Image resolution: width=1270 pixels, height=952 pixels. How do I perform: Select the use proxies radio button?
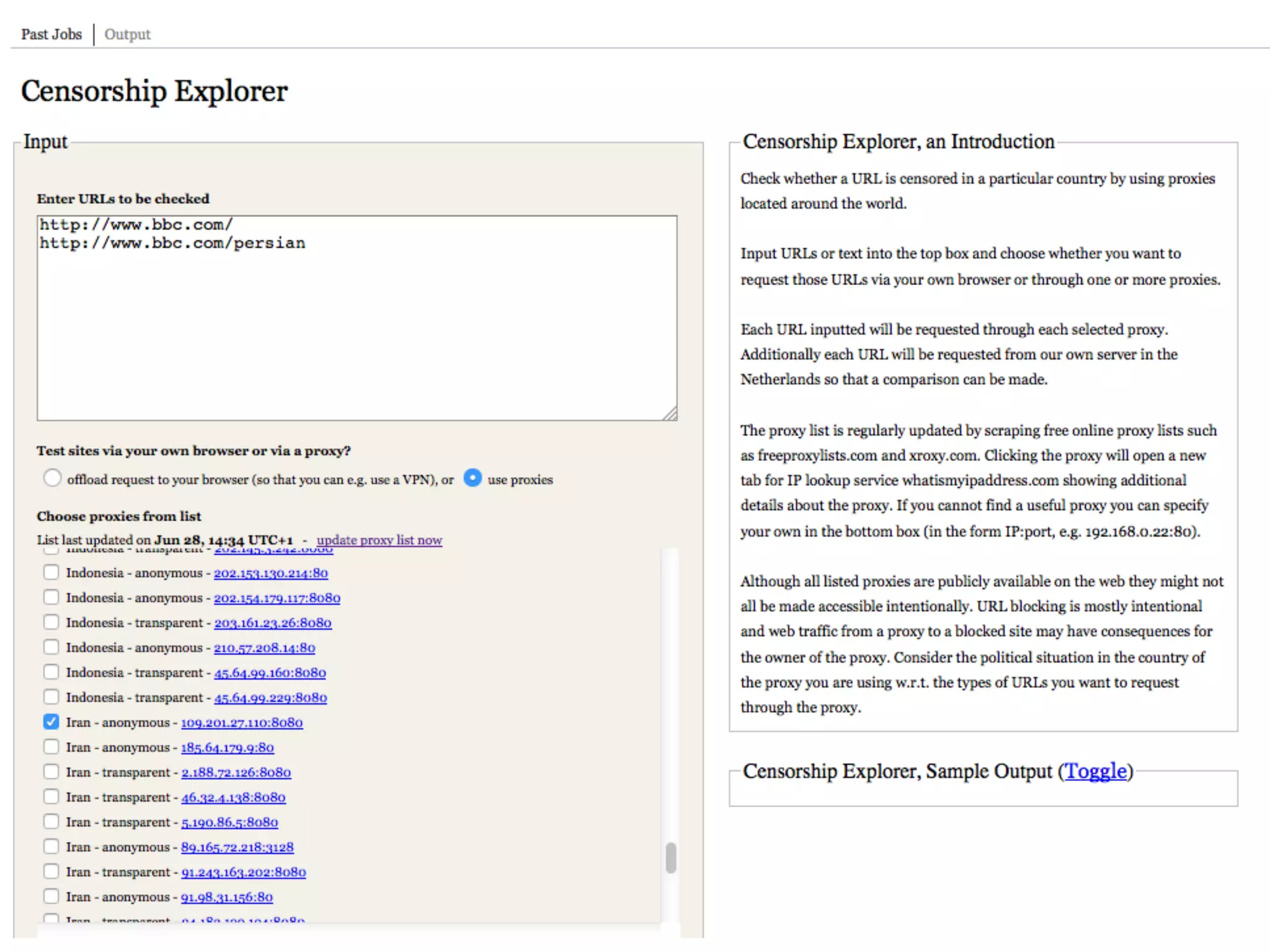(473, 478)
